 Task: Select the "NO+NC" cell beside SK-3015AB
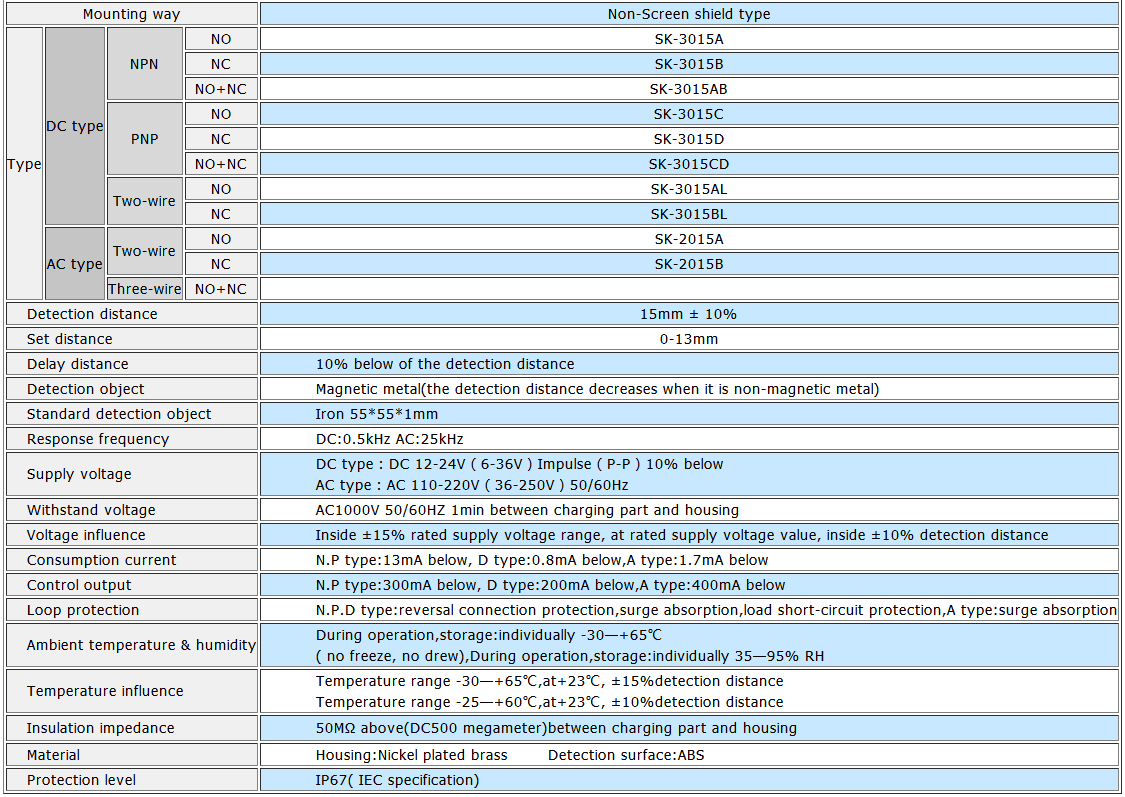point(221,90)
